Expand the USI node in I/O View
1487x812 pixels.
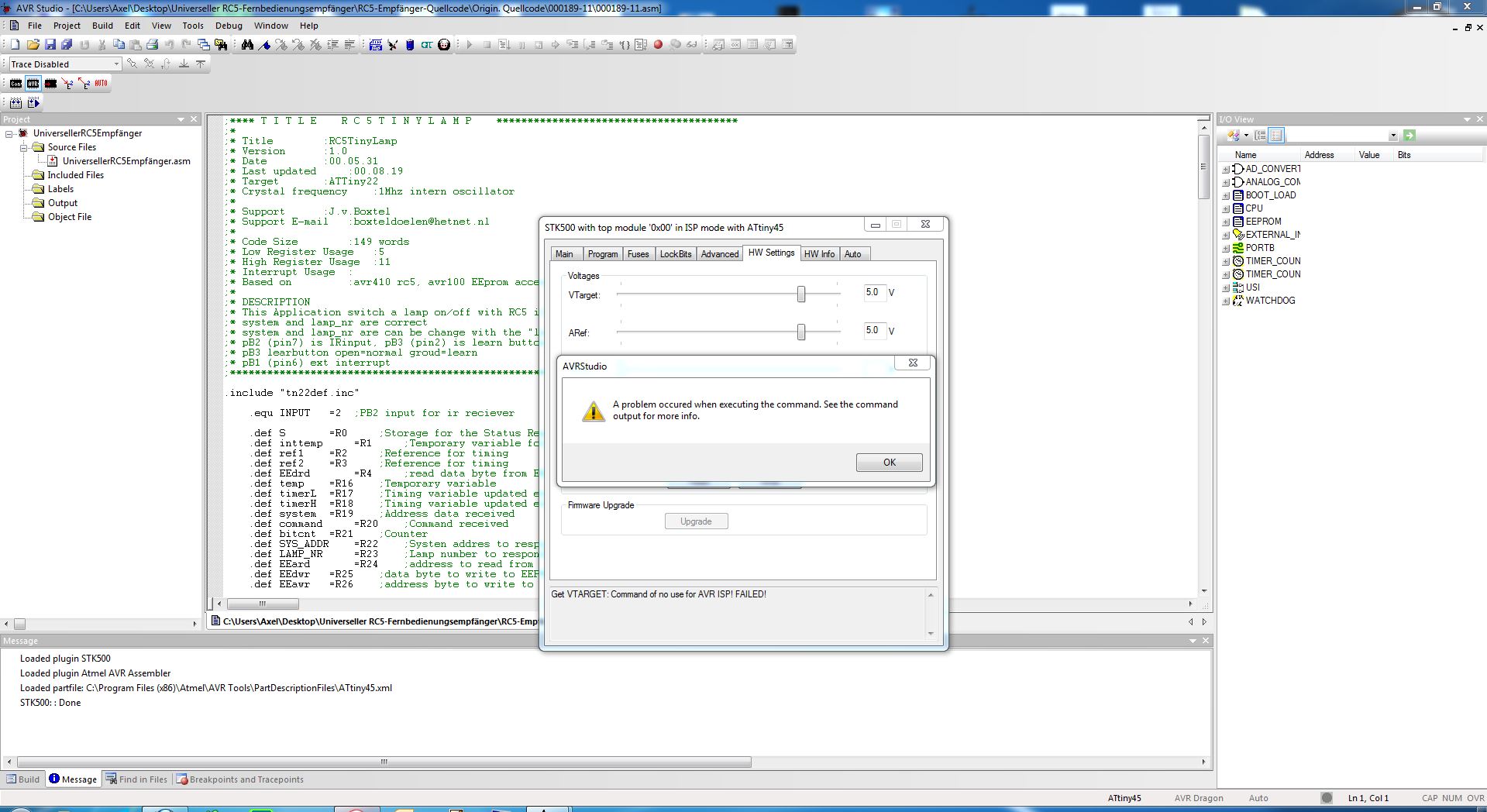coord(1226,287)
